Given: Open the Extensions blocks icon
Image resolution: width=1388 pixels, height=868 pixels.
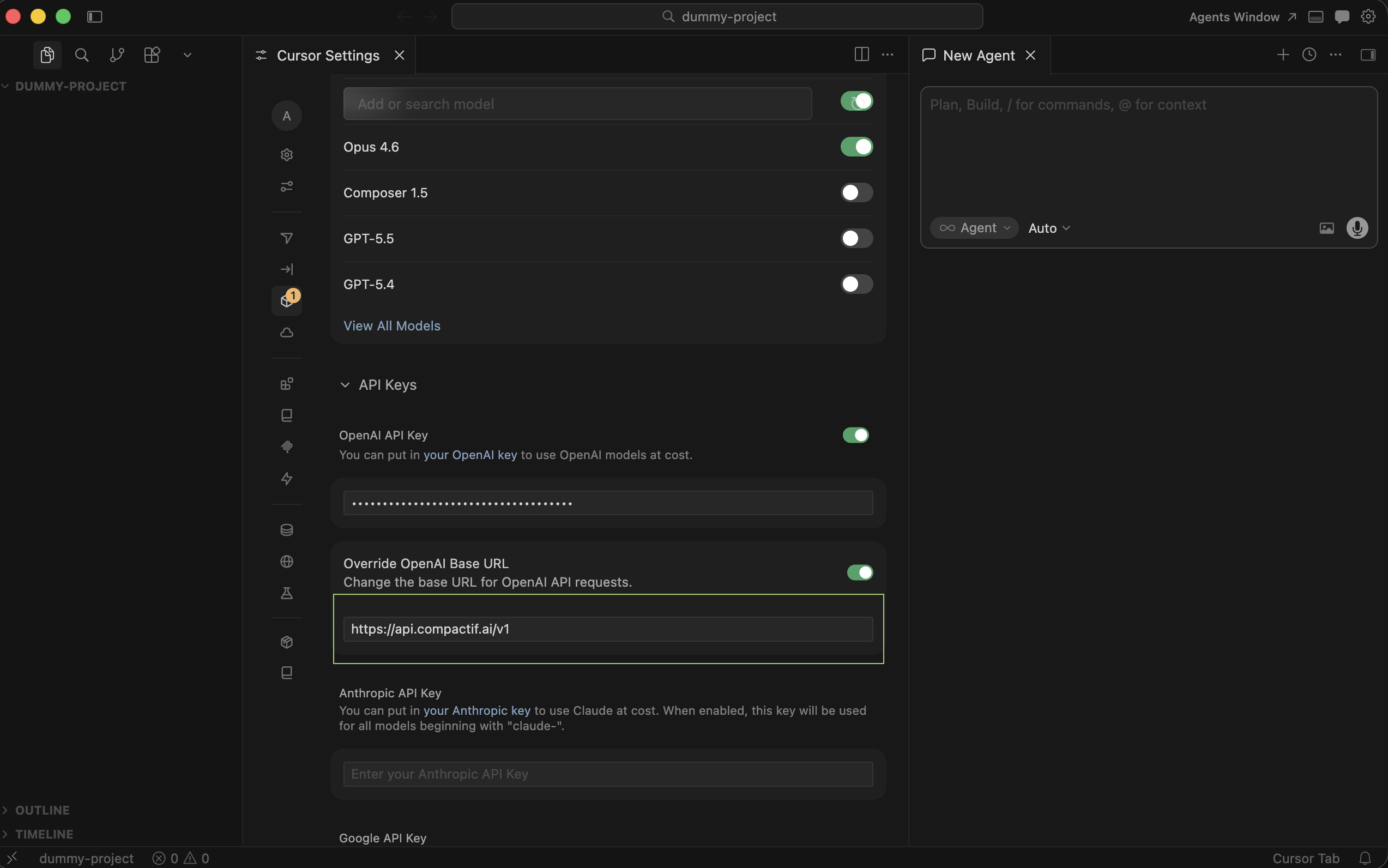Looking at the screenshot, I should tap(152, 55).
